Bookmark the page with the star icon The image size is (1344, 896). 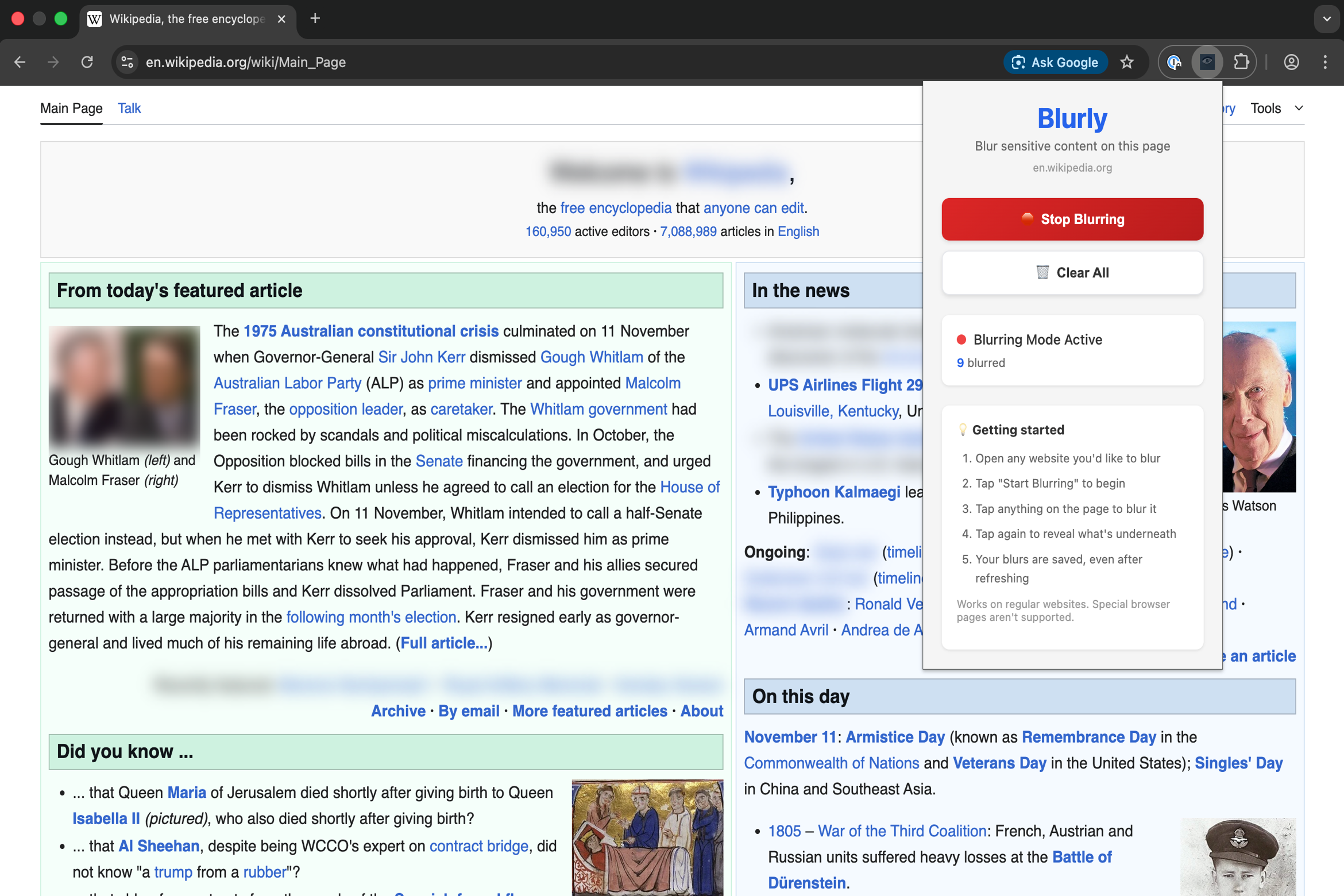pos(1127,62)
